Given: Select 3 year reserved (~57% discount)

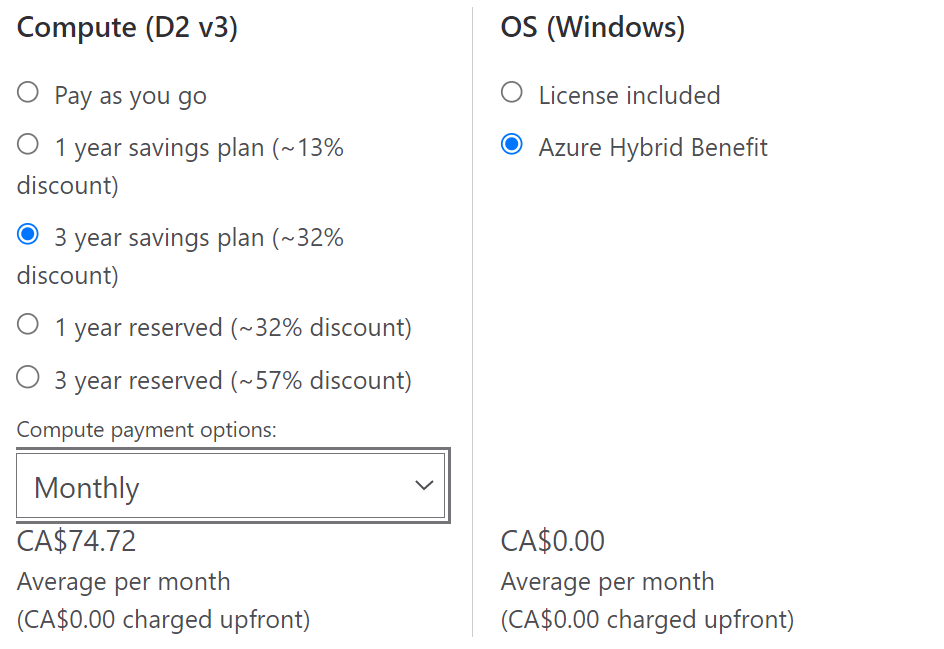Looking at the screenshot, I should coord(28,378).
